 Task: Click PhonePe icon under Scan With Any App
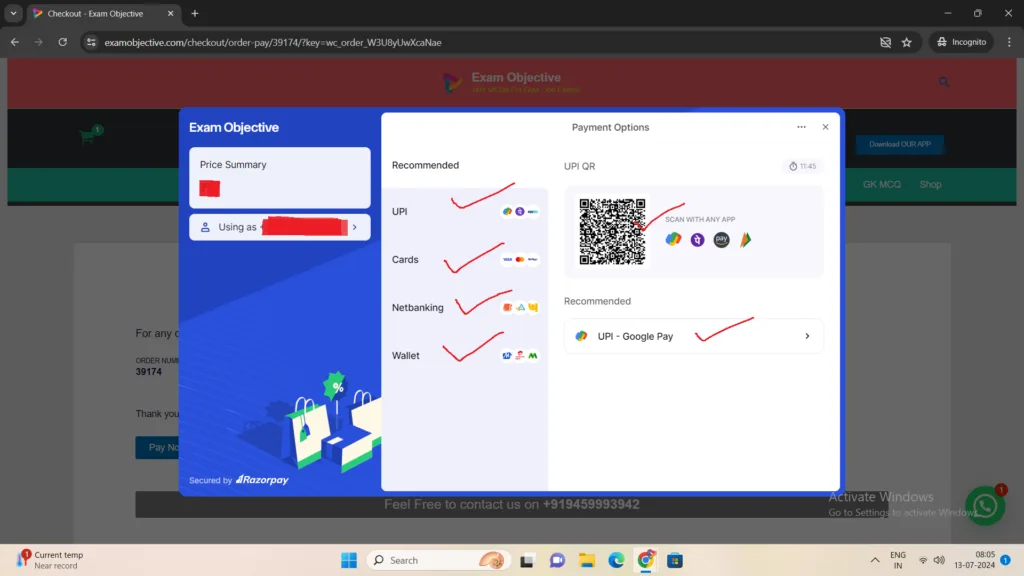pos(697,240)
